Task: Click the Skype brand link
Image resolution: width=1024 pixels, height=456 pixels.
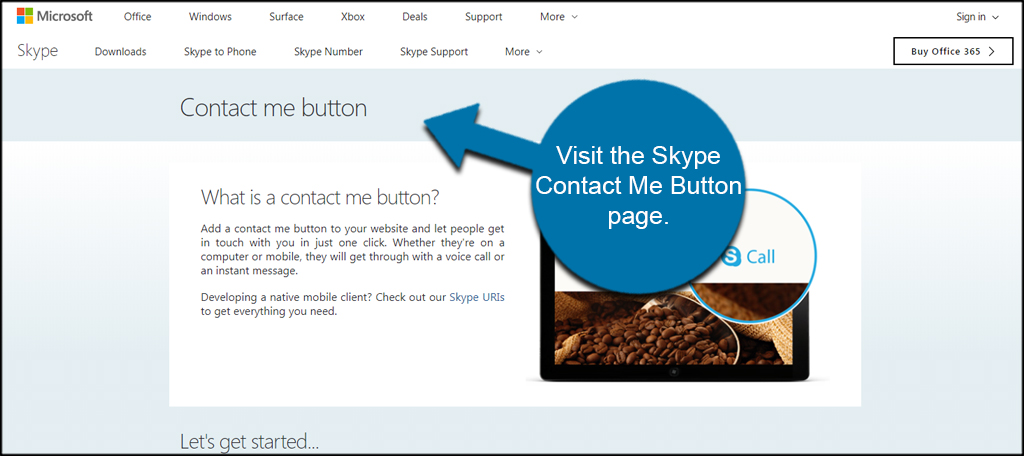Action: 37,51
